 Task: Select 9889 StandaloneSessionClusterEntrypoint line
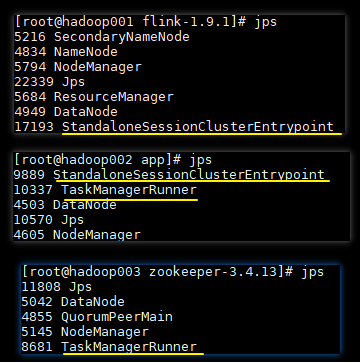169,175
